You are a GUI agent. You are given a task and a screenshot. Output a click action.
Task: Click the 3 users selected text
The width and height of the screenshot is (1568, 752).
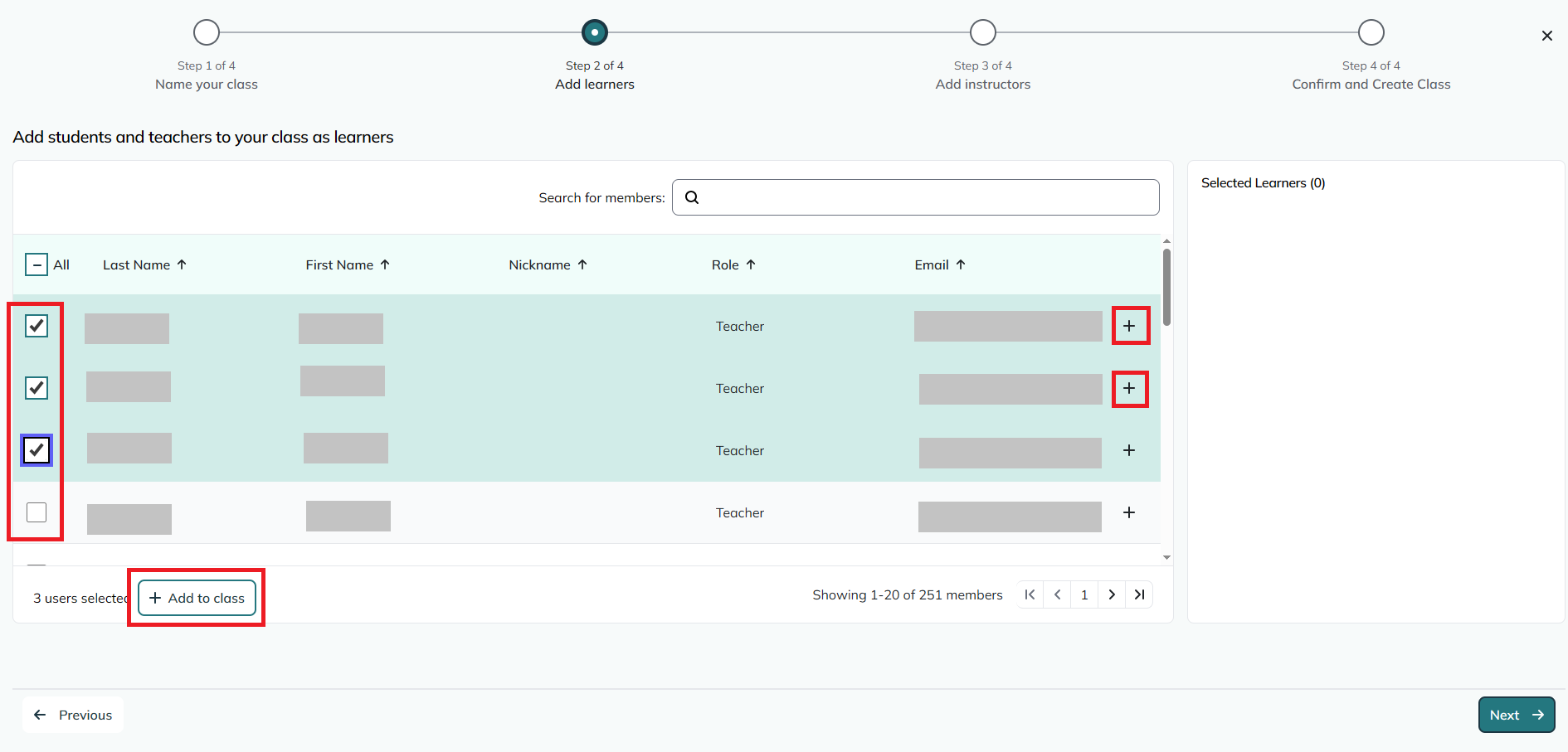pyautogui.click(x=80, y=598)
